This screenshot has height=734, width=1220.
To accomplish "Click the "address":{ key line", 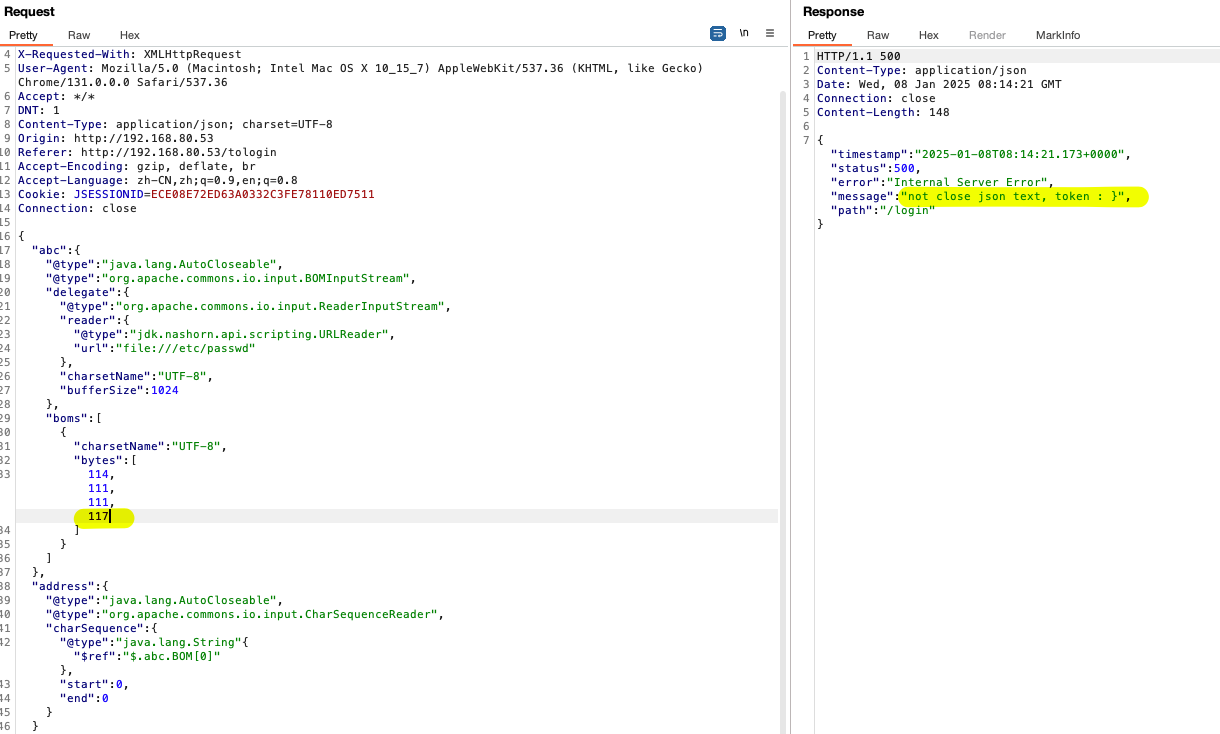I will (x=70, y=586).
